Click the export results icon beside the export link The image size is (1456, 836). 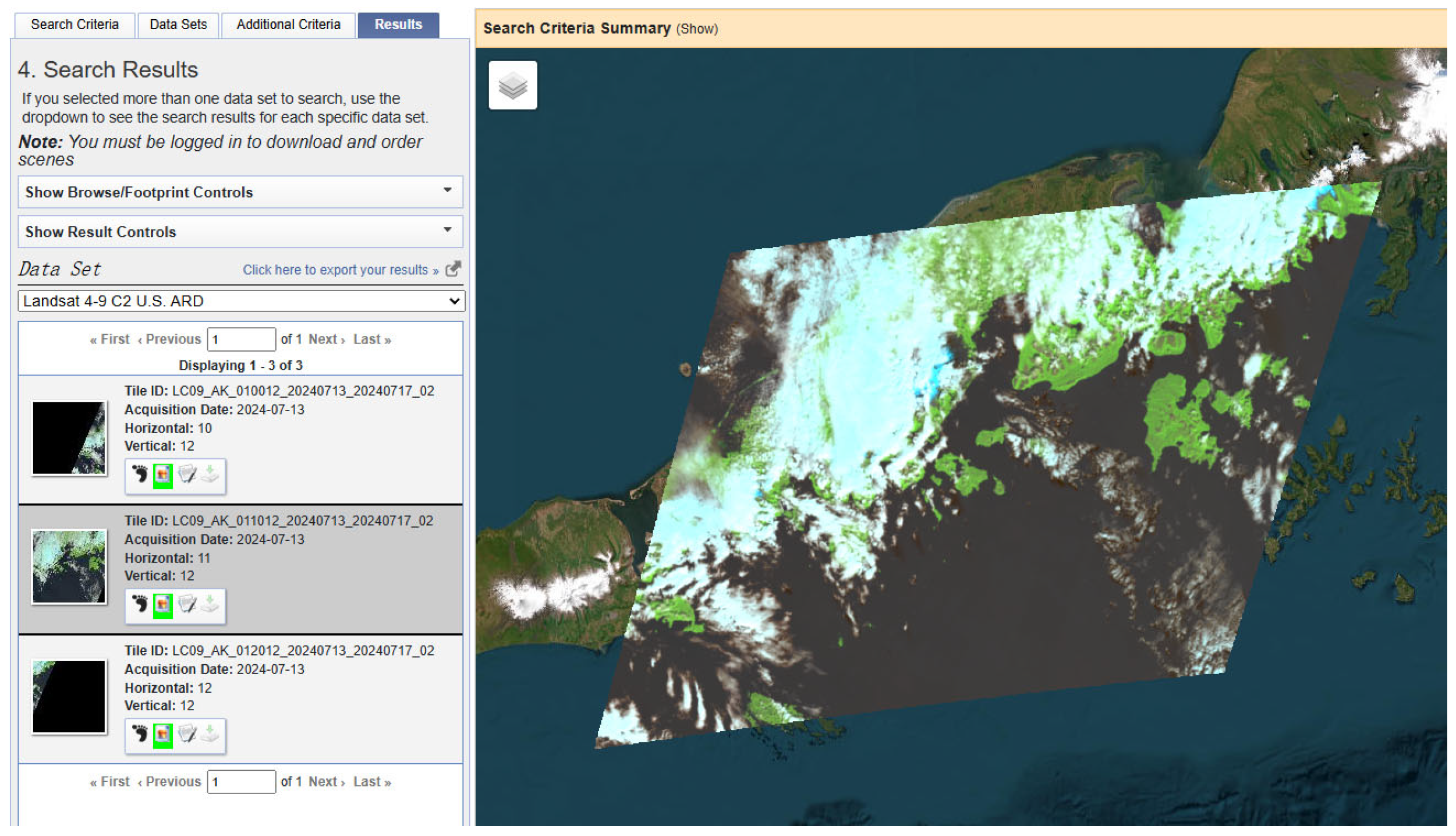(452, 269)
